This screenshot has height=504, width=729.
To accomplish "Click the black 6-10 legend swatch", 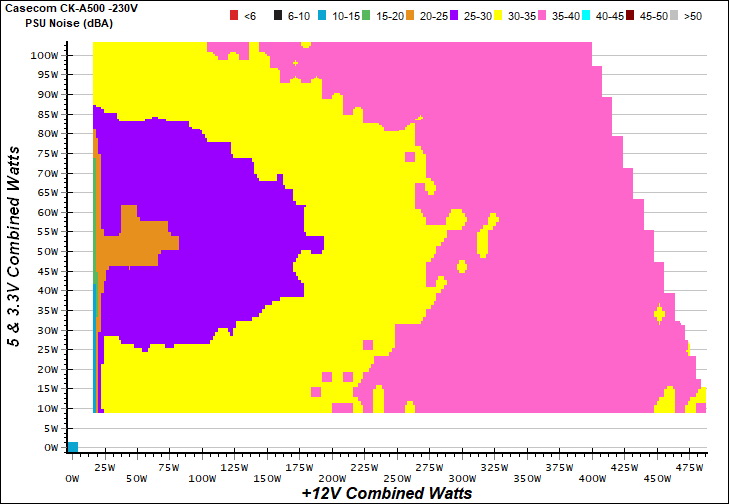I will click(277, 16).
